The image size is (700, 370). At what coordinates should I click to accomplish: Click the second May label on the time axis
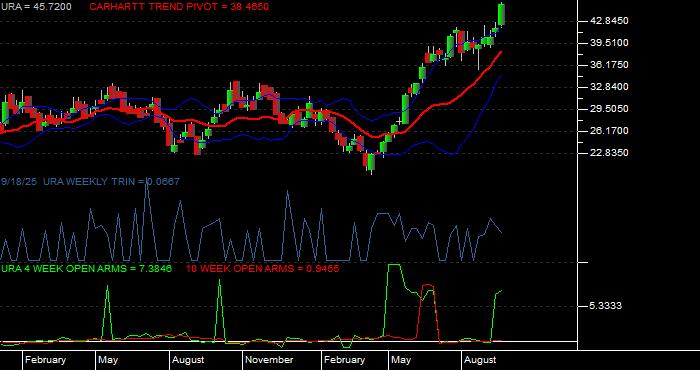(401, 360)
